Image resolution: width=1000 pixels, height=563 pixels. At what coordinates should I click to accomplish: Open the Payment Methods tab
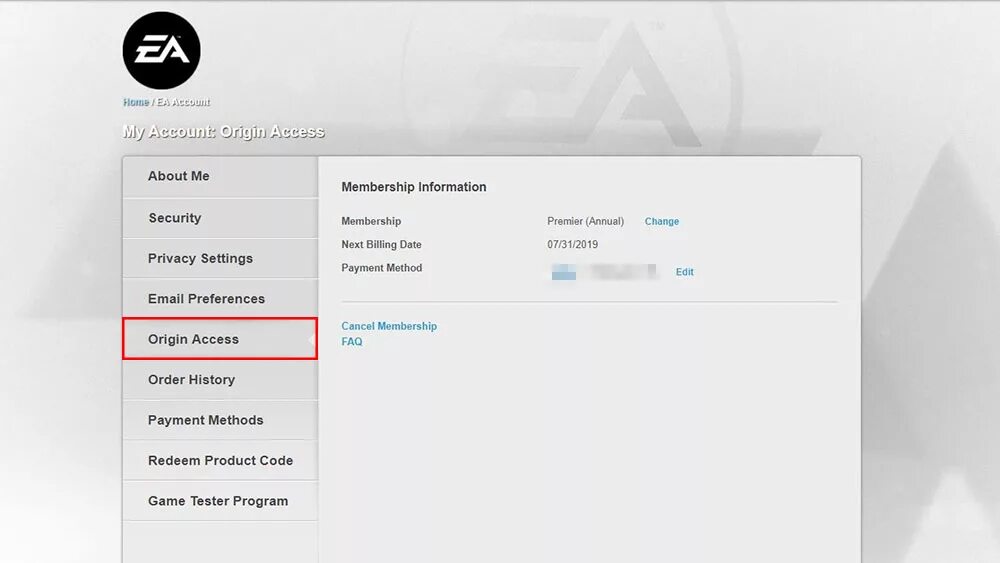(220, 420)
